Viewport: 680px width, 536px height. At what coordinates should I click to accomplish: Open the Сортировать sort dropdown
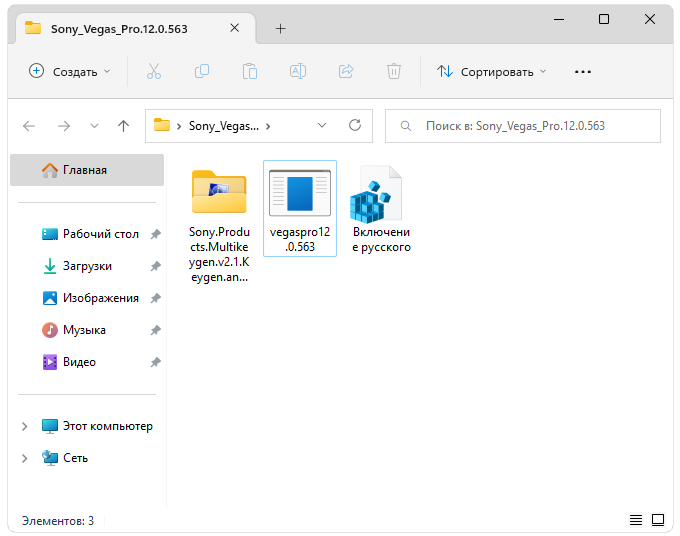[493, 71]
